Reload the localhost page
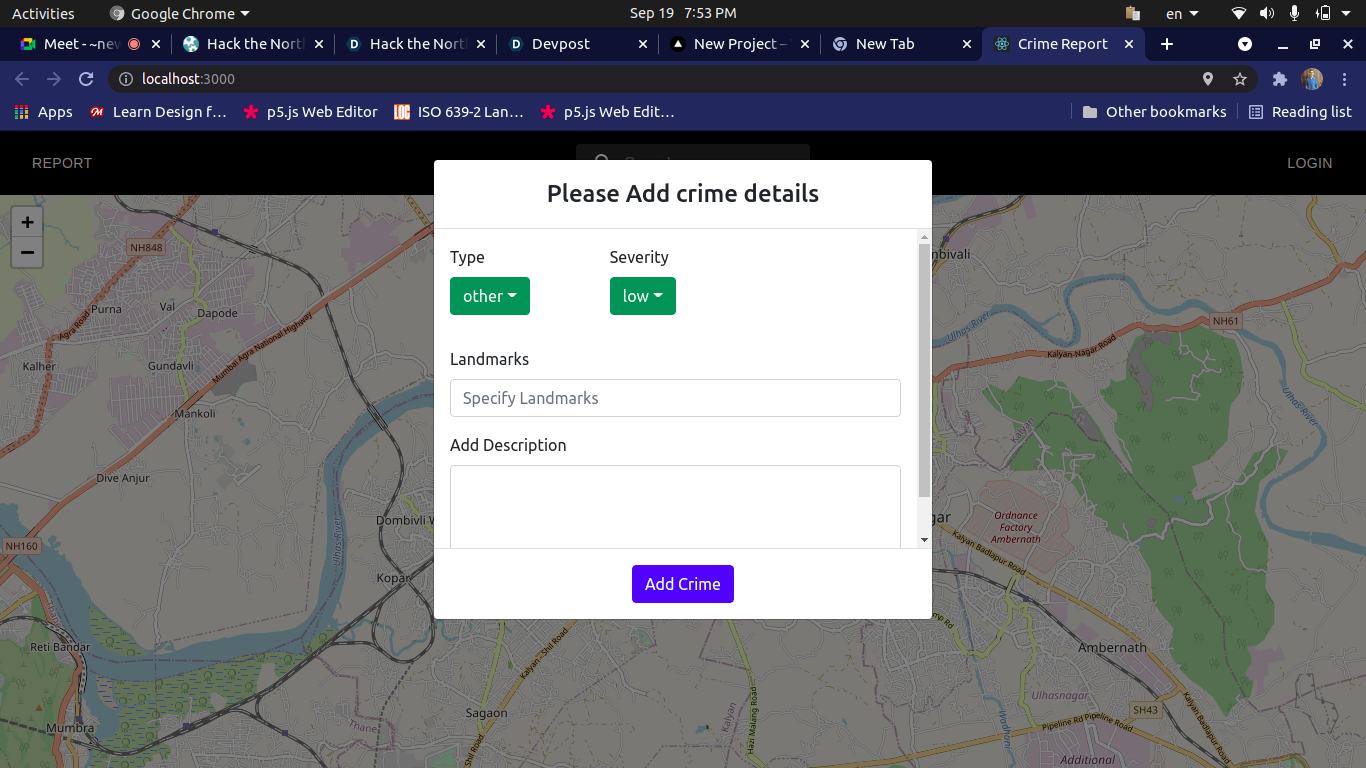1366x768 pixels. pos(86,79)
